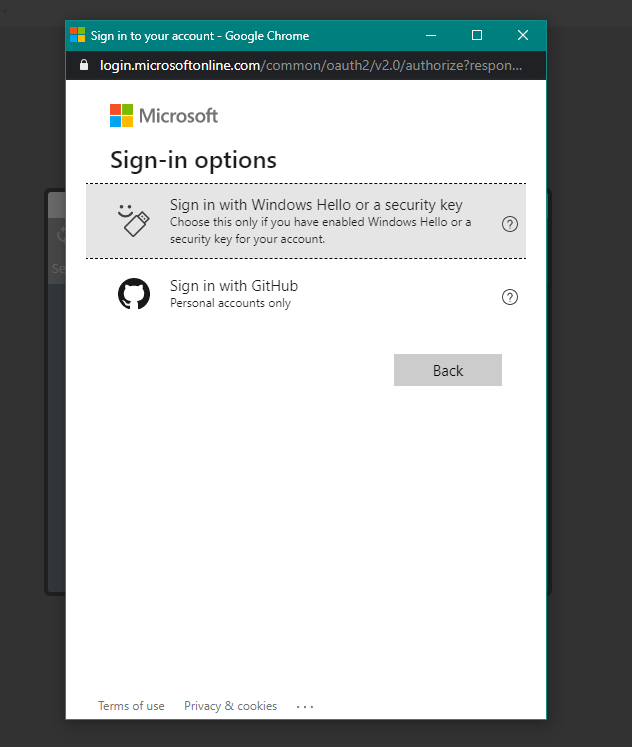This screenshot has height=747, width=632.
Task: Open the Privacy & cookies link
Action: click(231, 706)
